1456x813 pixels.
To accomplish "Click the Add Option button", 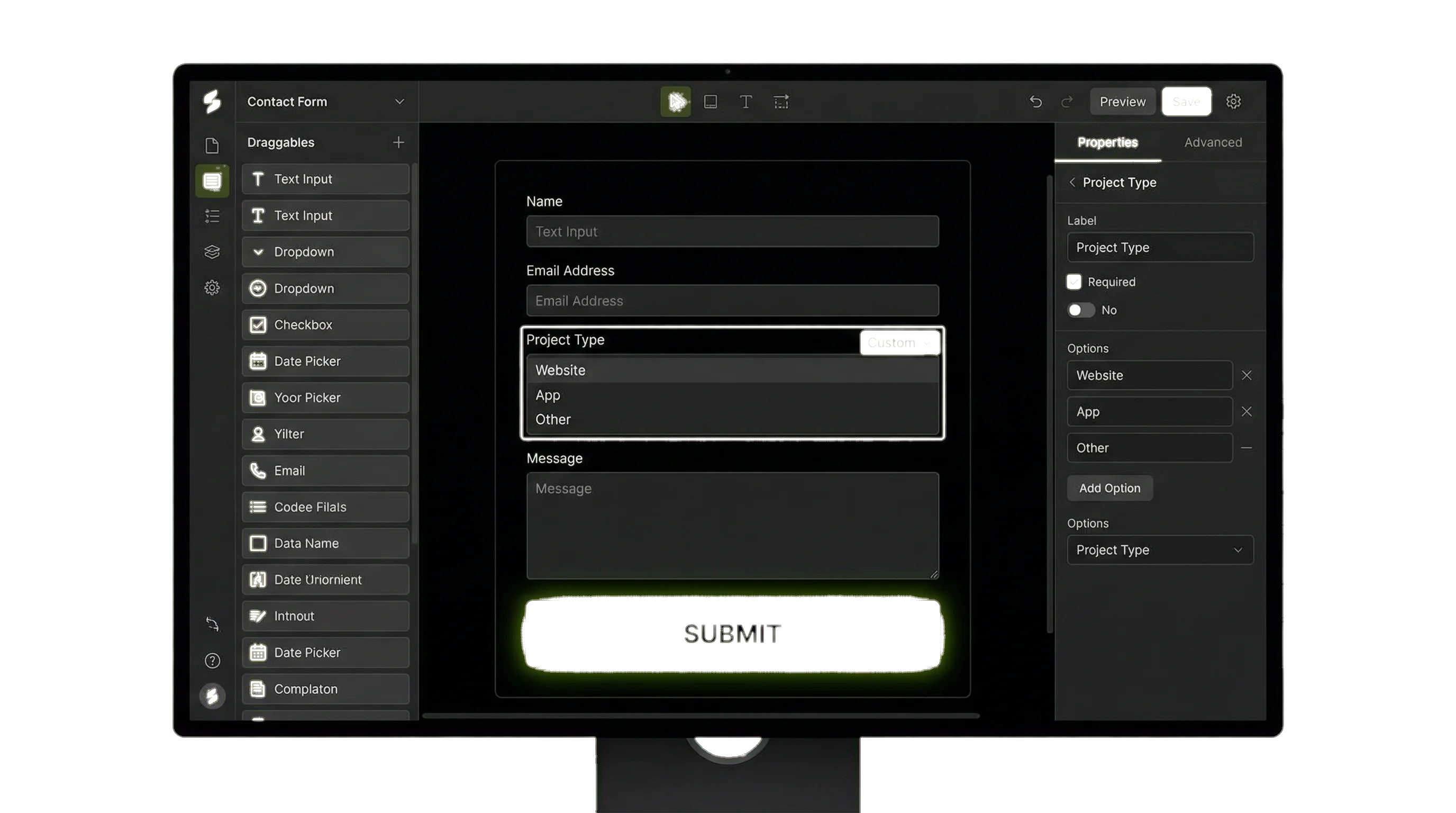I will point(1109,487).
